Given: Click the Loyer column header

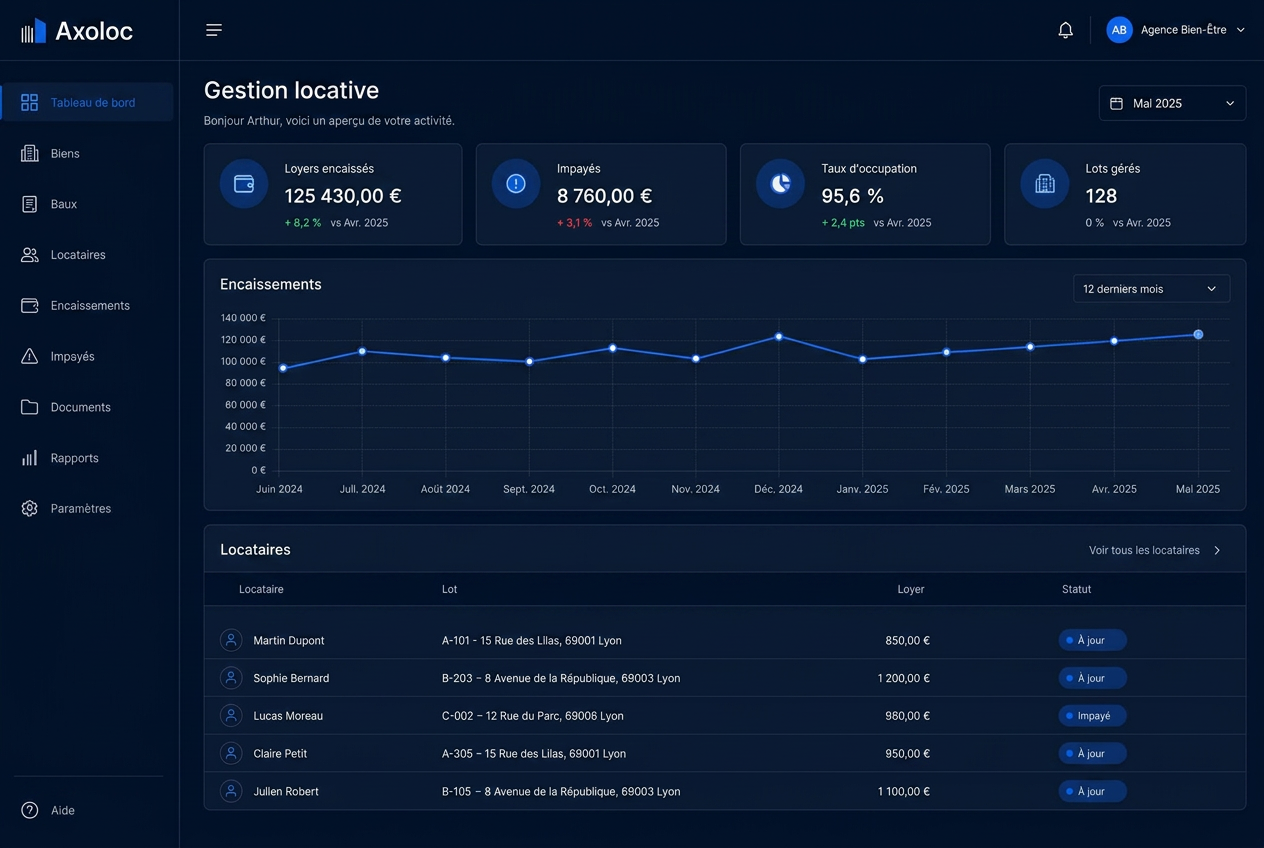Looking at the screenshot, I should click(x=911, y=589).
